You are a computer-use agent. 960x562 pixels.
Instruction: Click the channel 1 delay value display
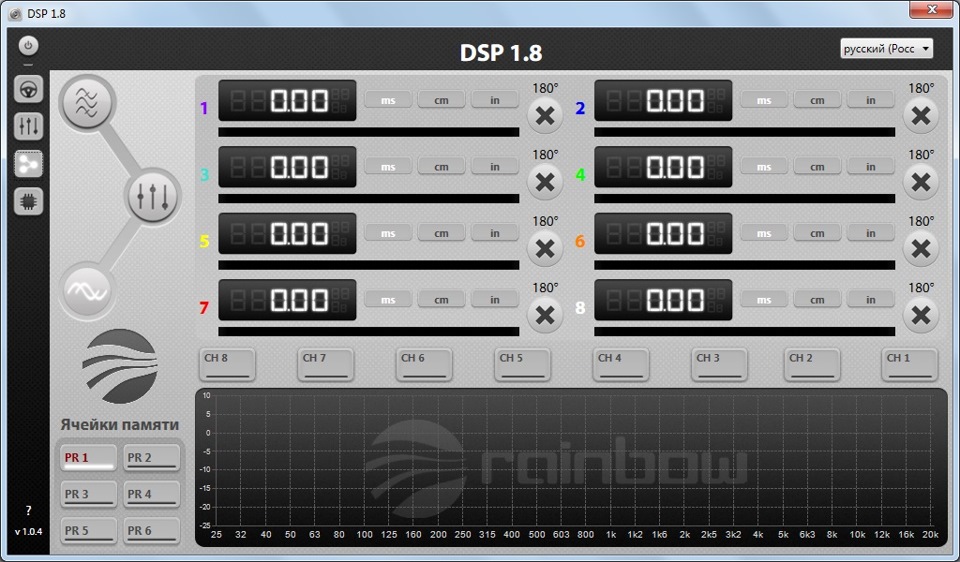tap(287, 100)
